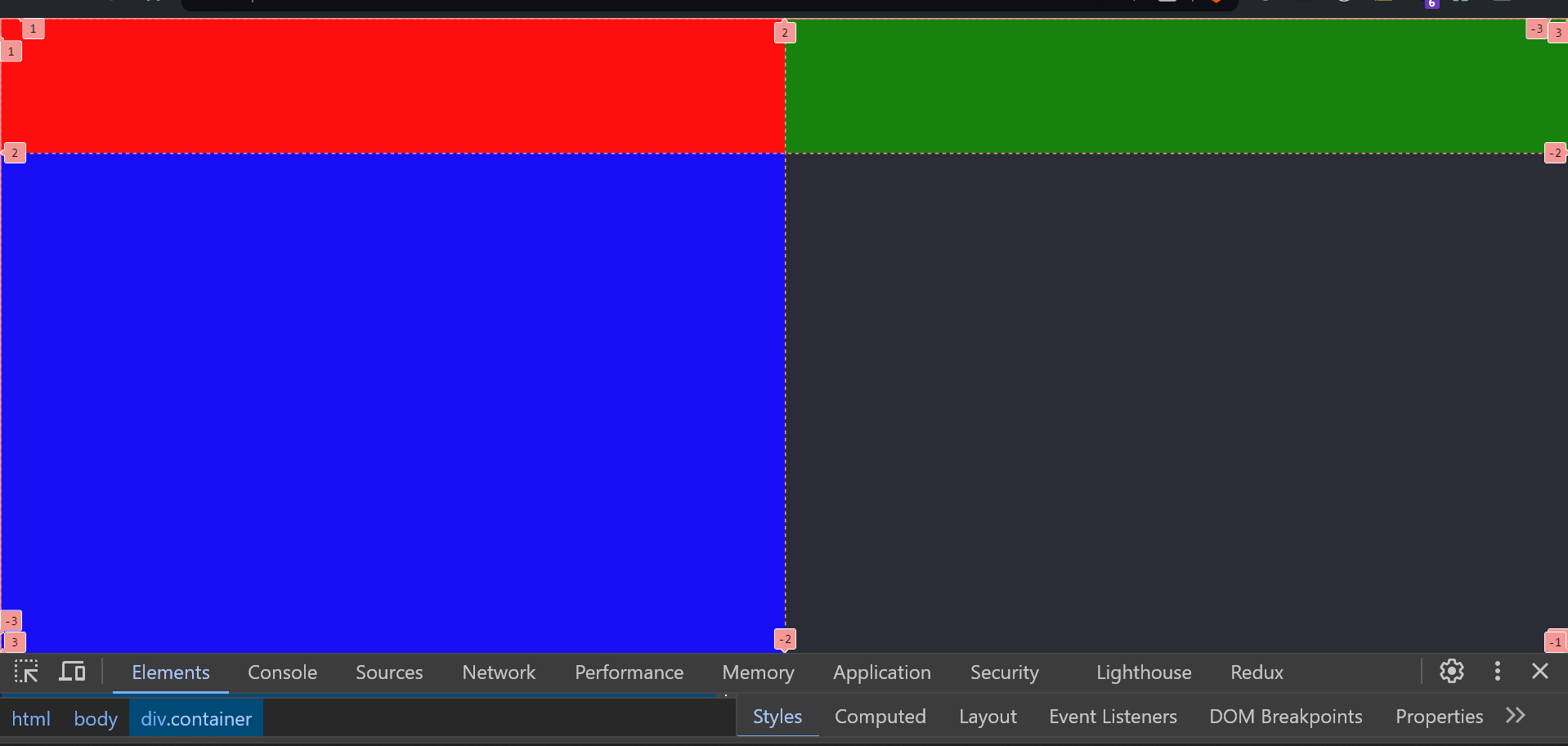Viewport: 1568px width, 746px height.
Task: Switch to the Console tab
Action: (282, 672)
